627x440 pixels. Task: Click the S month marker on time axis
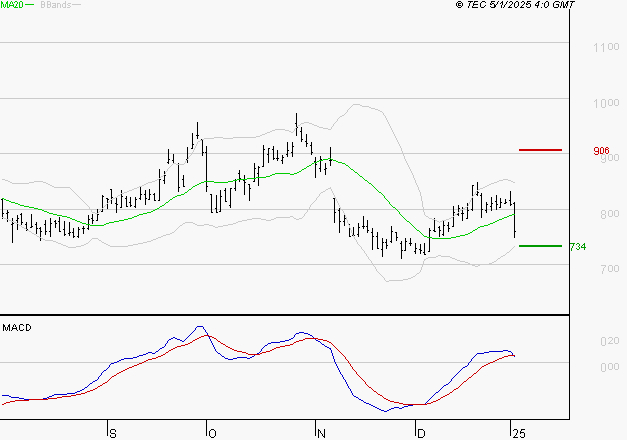(x=113, y=434)
